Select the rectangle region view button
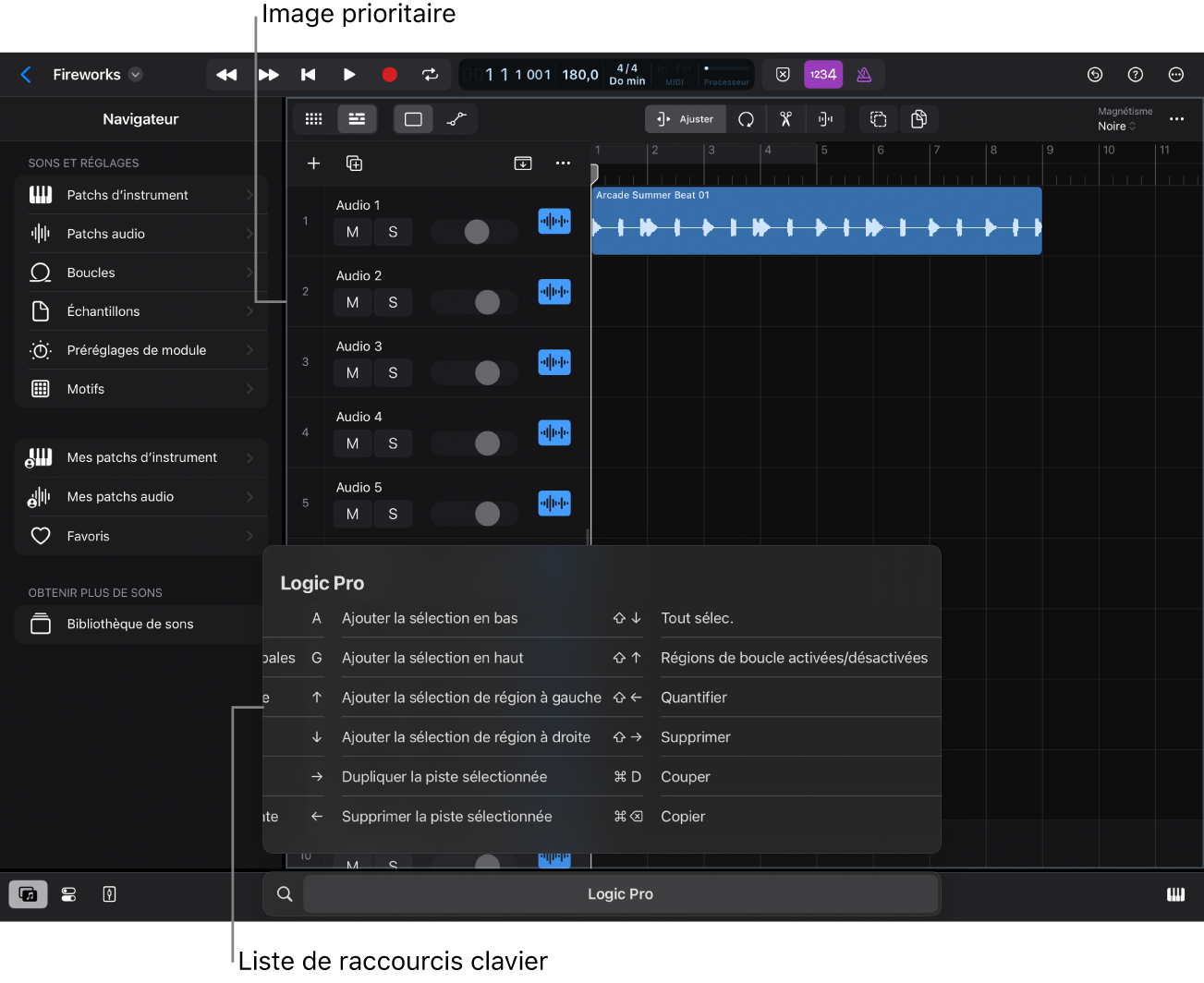The width and height of the screenshot is (1204, 983). click(413, 119)
